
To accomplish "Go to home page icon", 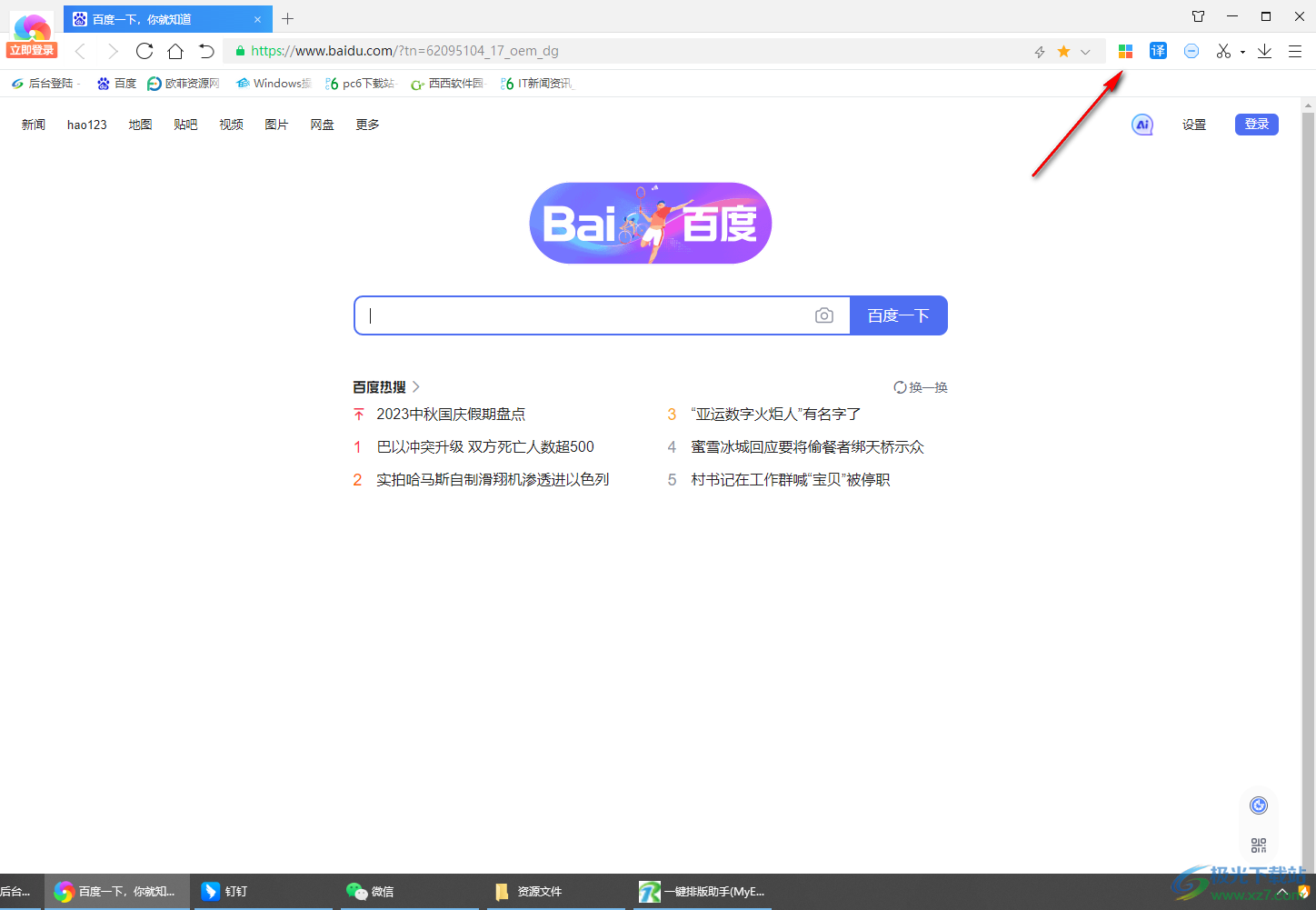I will 175,51.
